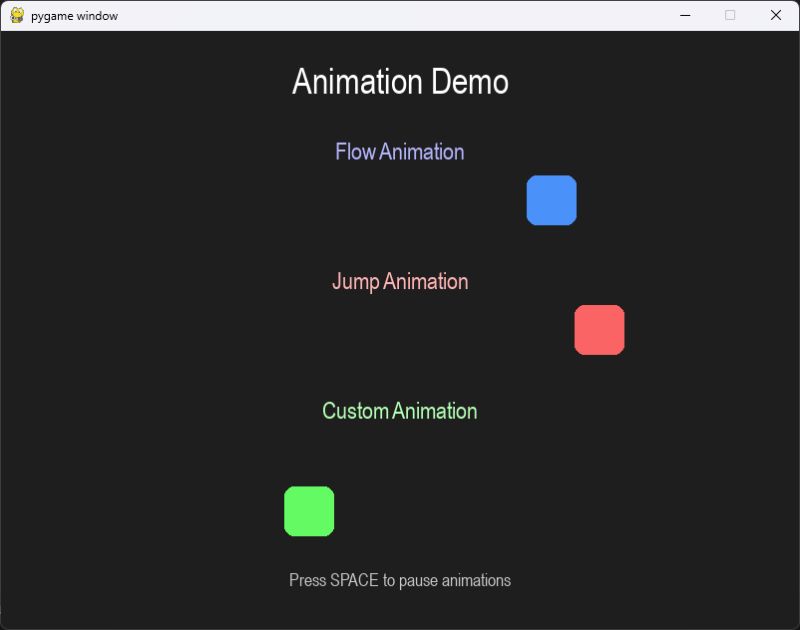Minimize the pygame window
Screen dimensions: 800x630
click(x=684, y=15)
